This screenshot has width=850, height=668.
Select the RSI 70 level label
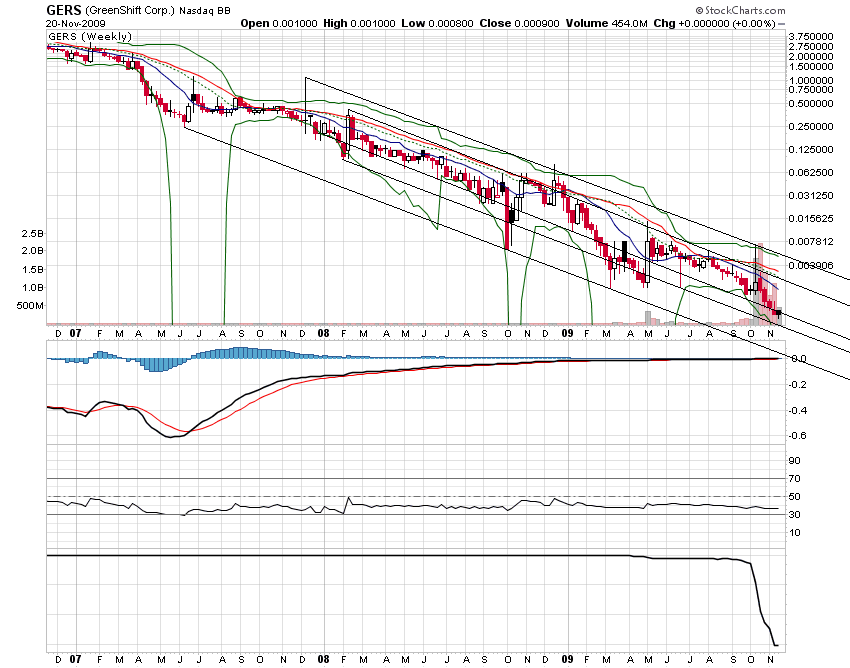794,478
